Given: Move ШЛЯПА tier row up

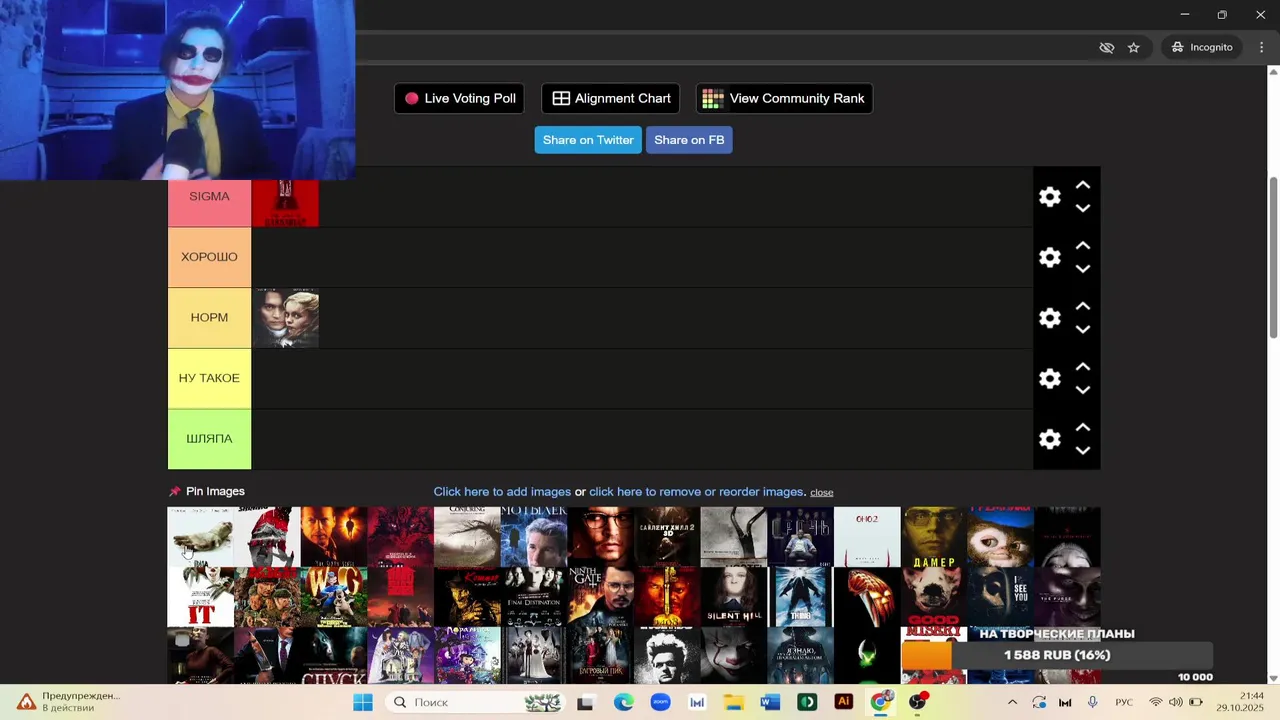Looking at the screenshot, I should click(x=1082, y=428).
